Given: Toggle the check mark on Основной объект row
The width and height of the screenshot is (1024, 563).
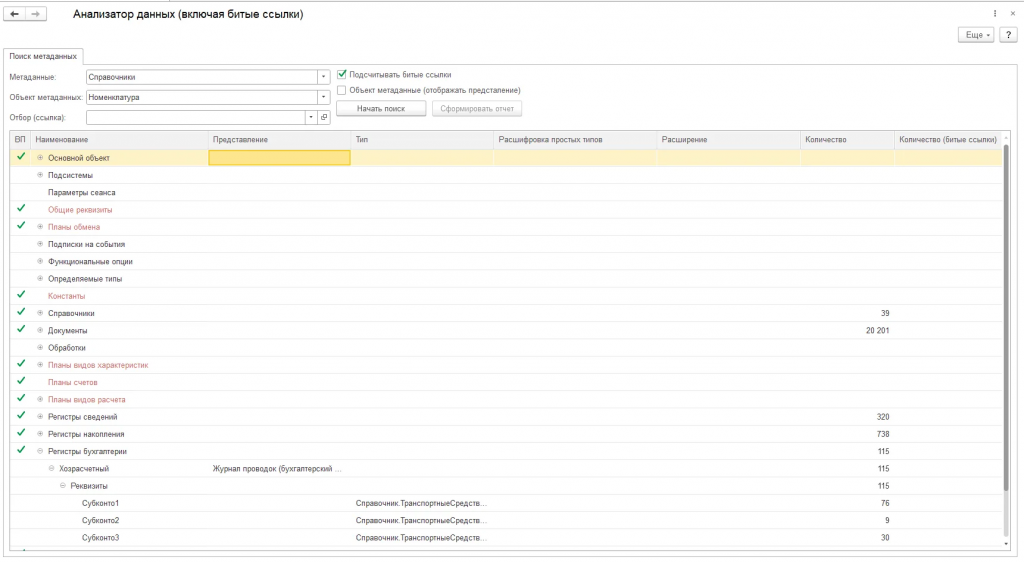Looking at the screenshot, I should (x=21, y=157).
